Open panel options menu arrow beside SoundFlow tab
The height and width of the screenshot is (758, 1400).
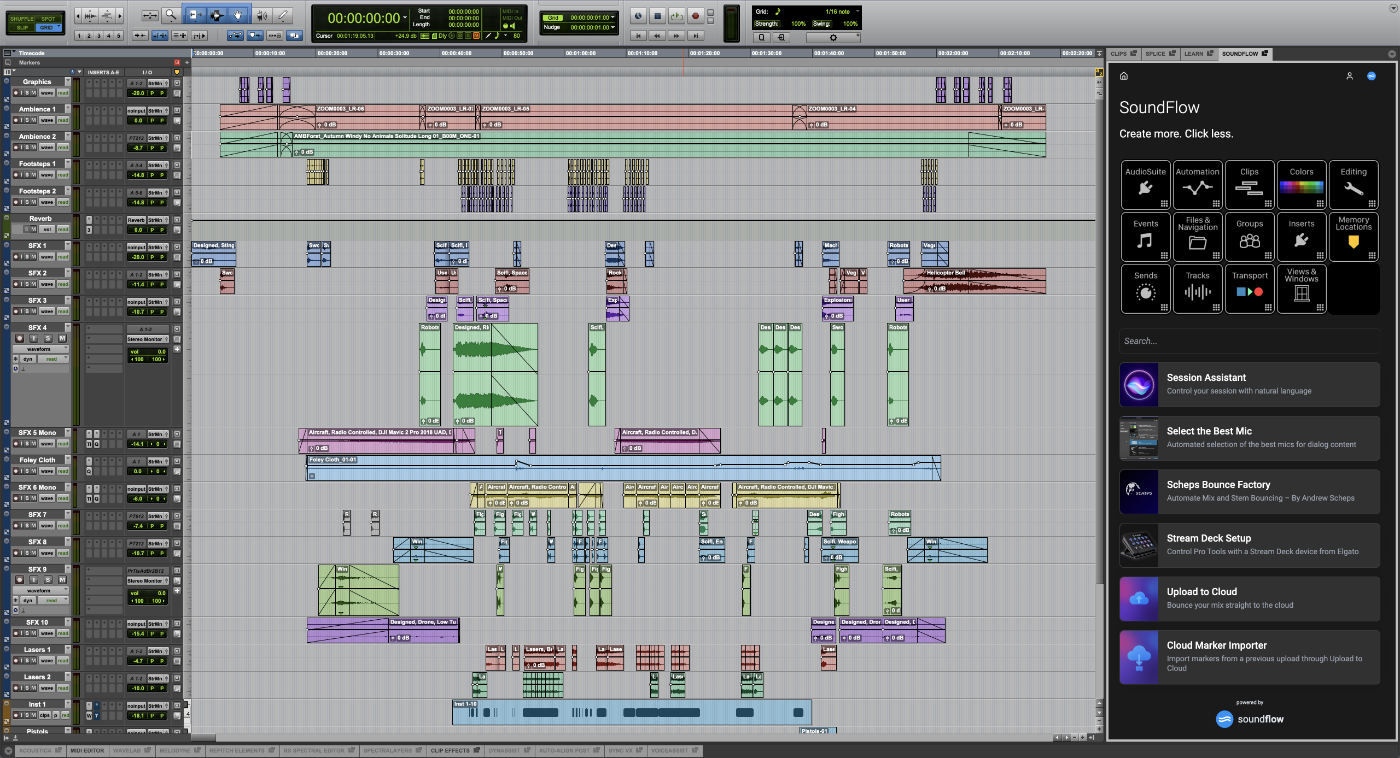click(1392, 54)
